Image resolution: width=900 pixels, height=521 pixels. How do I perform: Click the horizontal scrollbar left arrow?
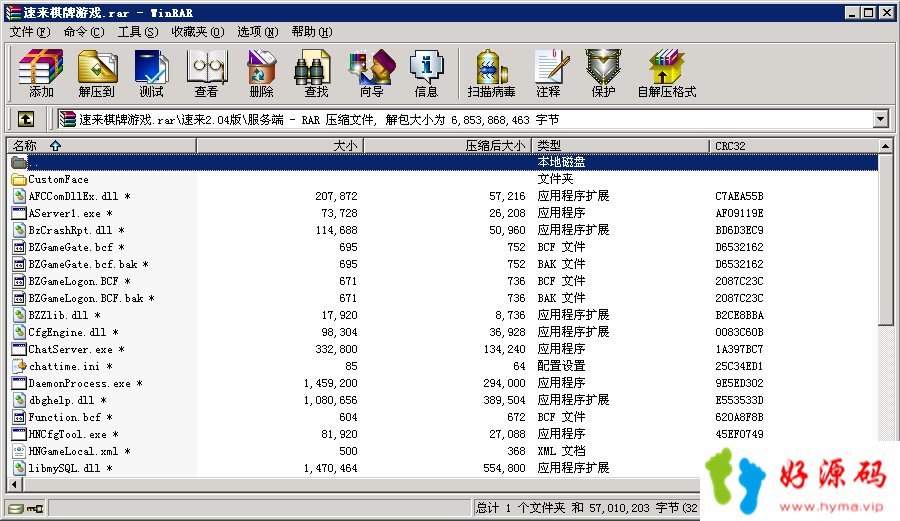point(15,485)
